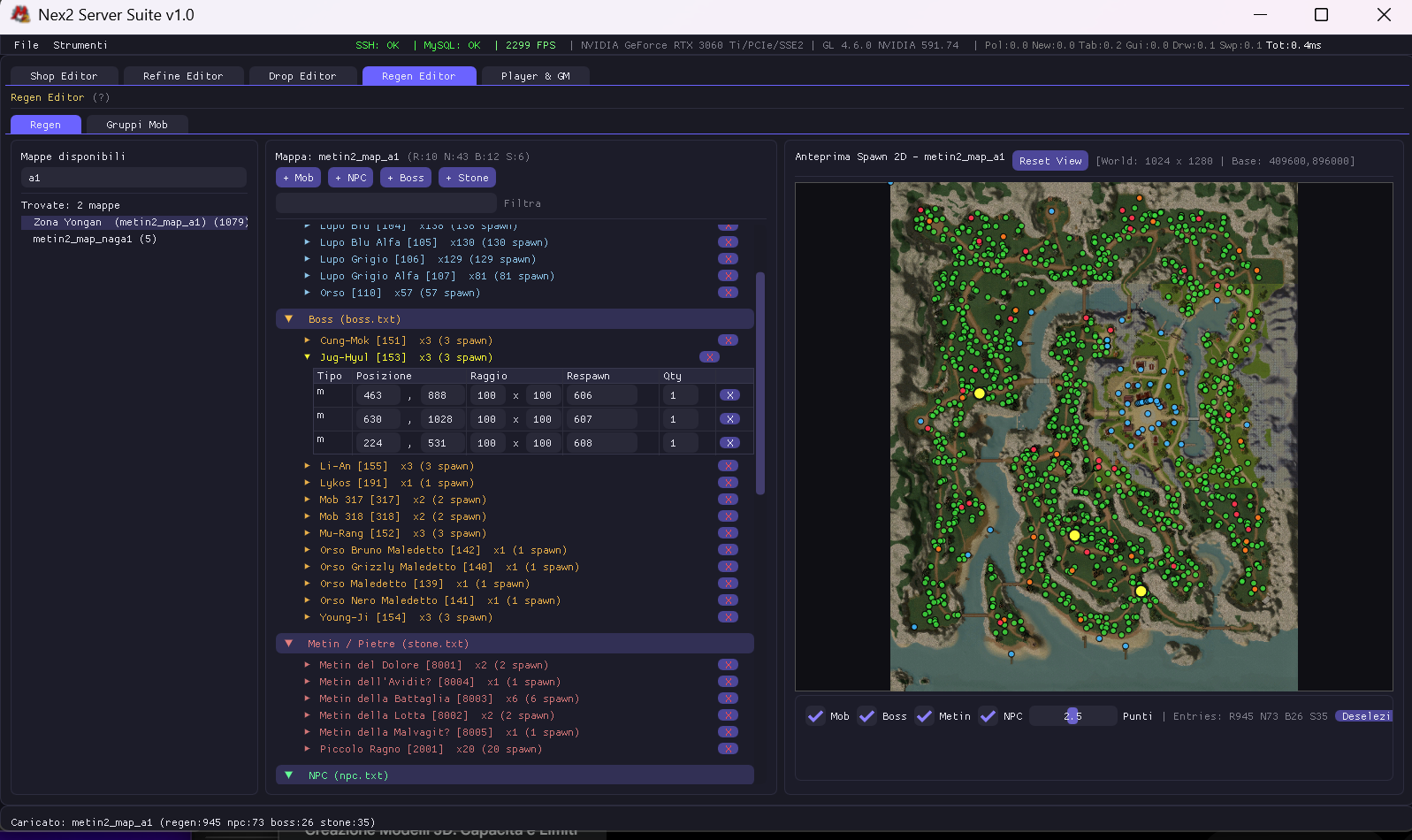Delete the Young-Ji [154] entry
The height and width of the screenshot is (840, 1412).
[x=728, y=617]
